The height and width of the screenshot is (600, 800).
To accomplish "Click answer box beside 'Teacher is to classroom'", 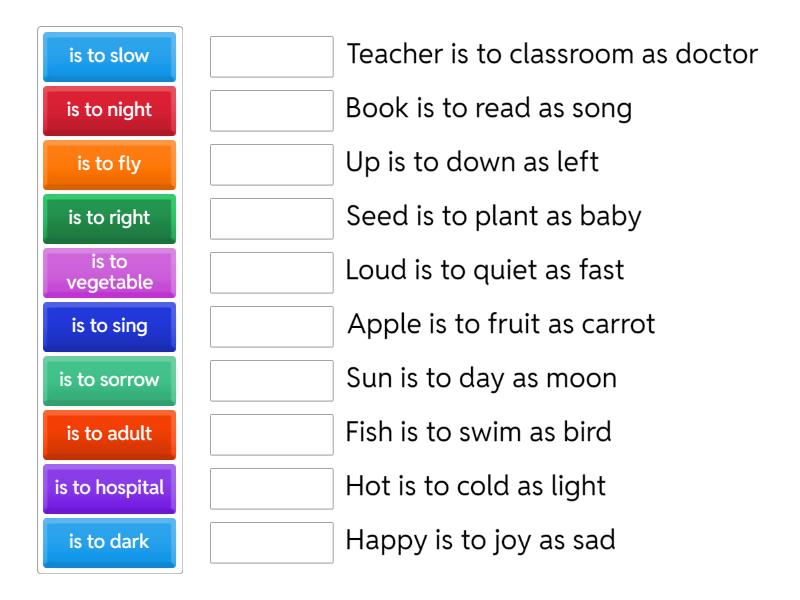I will 272,57.
